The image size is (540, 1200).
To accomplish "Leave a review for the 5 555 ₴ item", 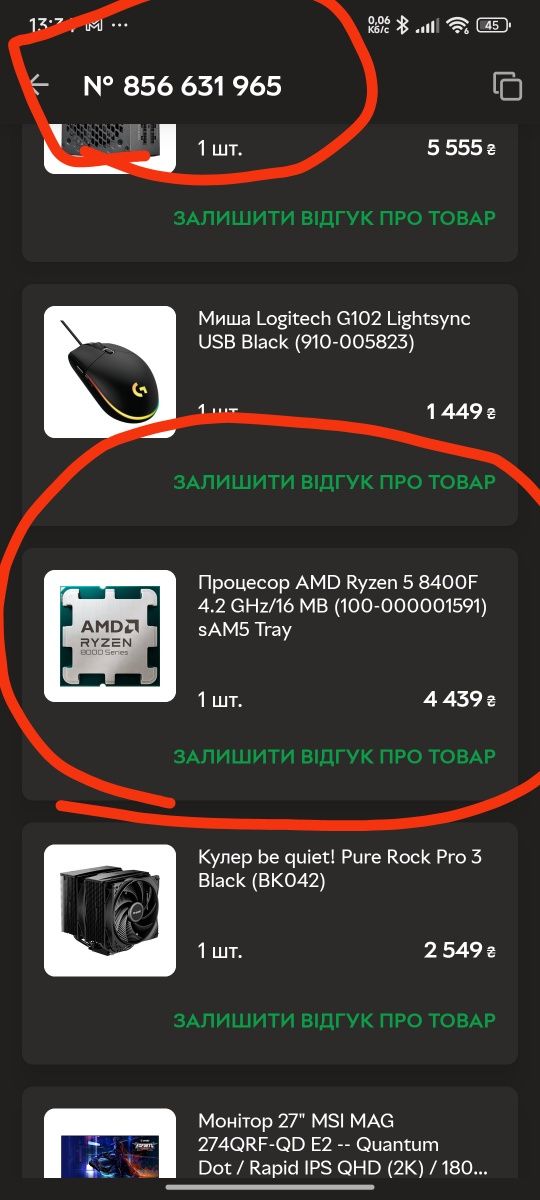I will 334,218.
